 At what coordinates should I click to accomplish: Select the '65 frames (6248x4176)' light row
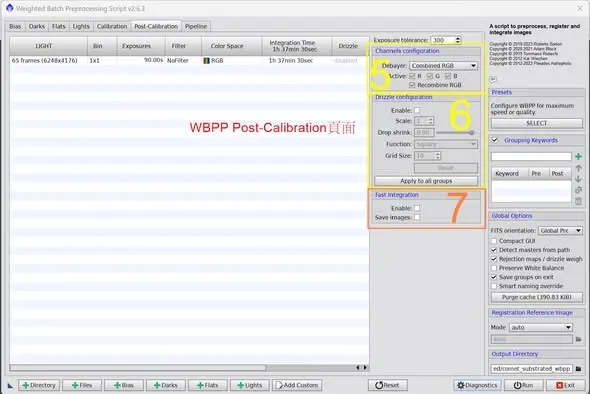pos(189,61)
